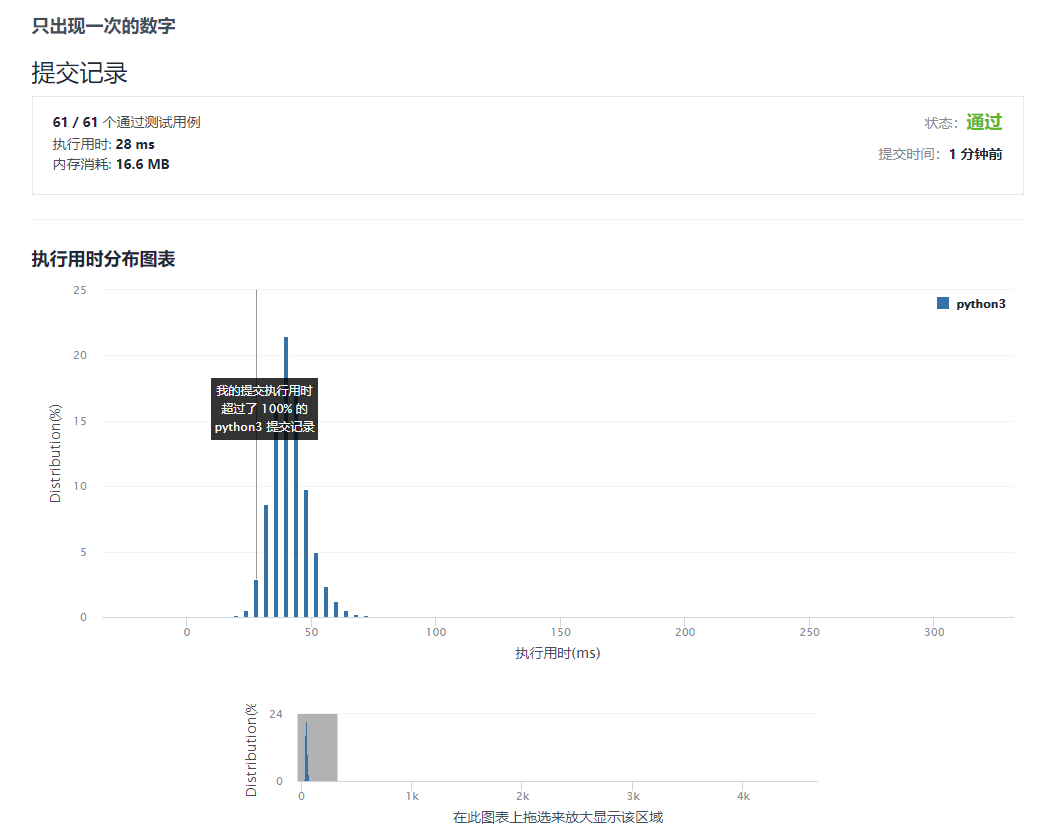This screenshot has width=1062, height=834.
Task: Select the gray range window in the mini chart
Action: coord(317,747)
